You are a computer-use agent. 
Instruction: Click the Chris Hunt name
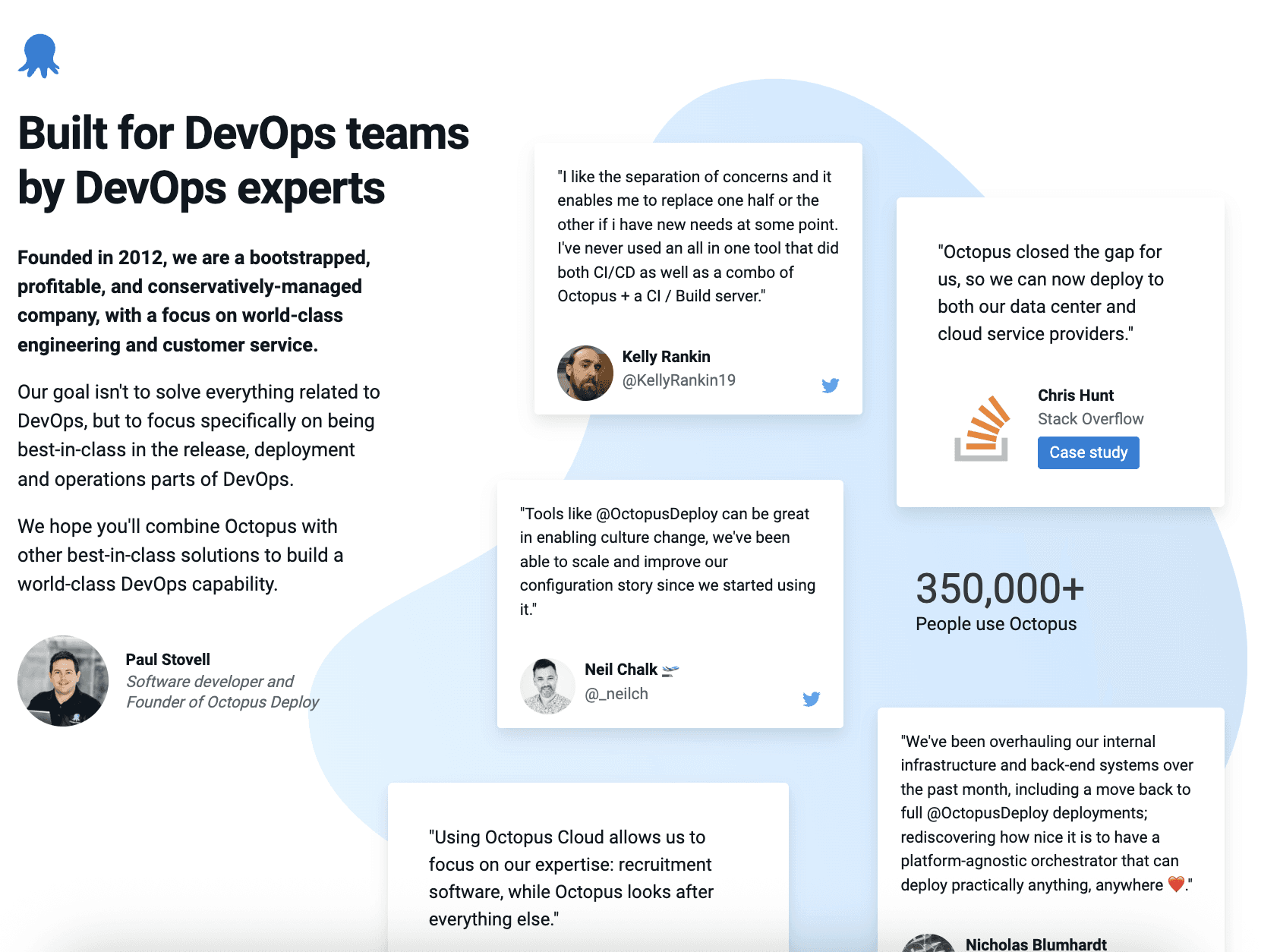(1075, 396)
